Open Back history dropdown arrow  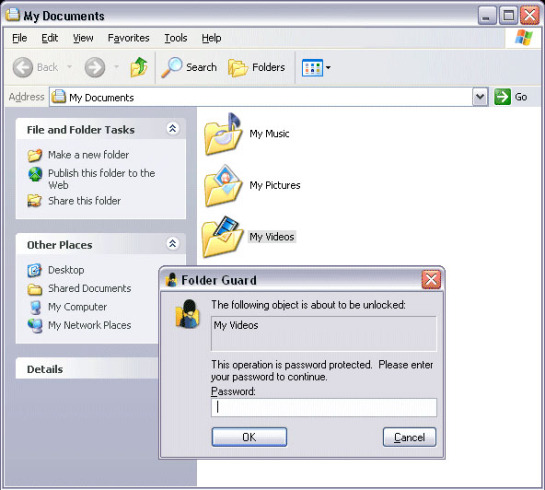(70, 67)
